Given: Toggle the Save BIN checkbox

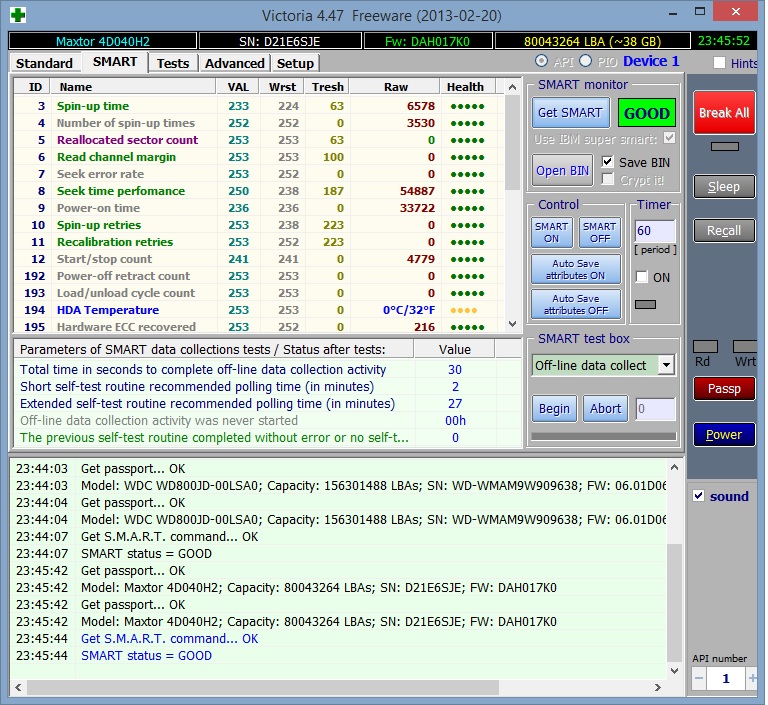Looking at the screenshot, I should click(608, 162).
